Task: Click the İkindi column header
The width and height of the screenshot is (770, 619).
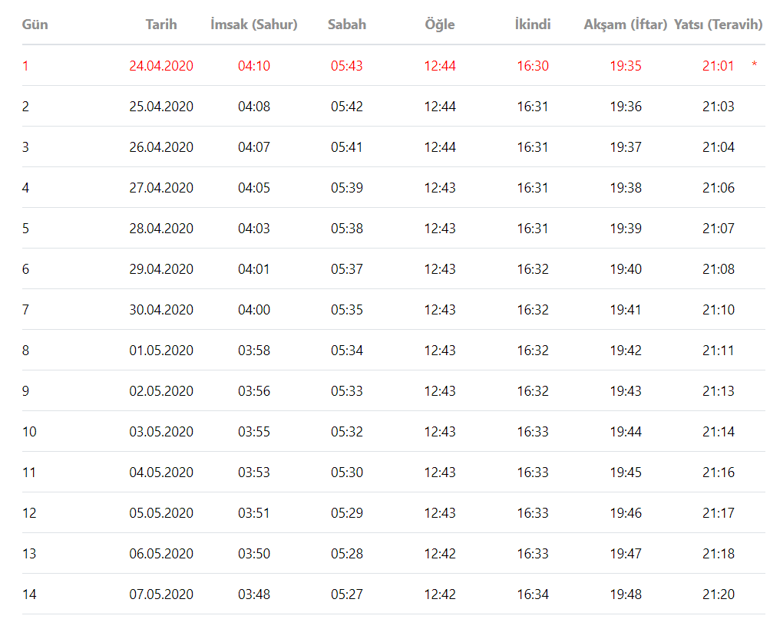Action: click(533, 24)
